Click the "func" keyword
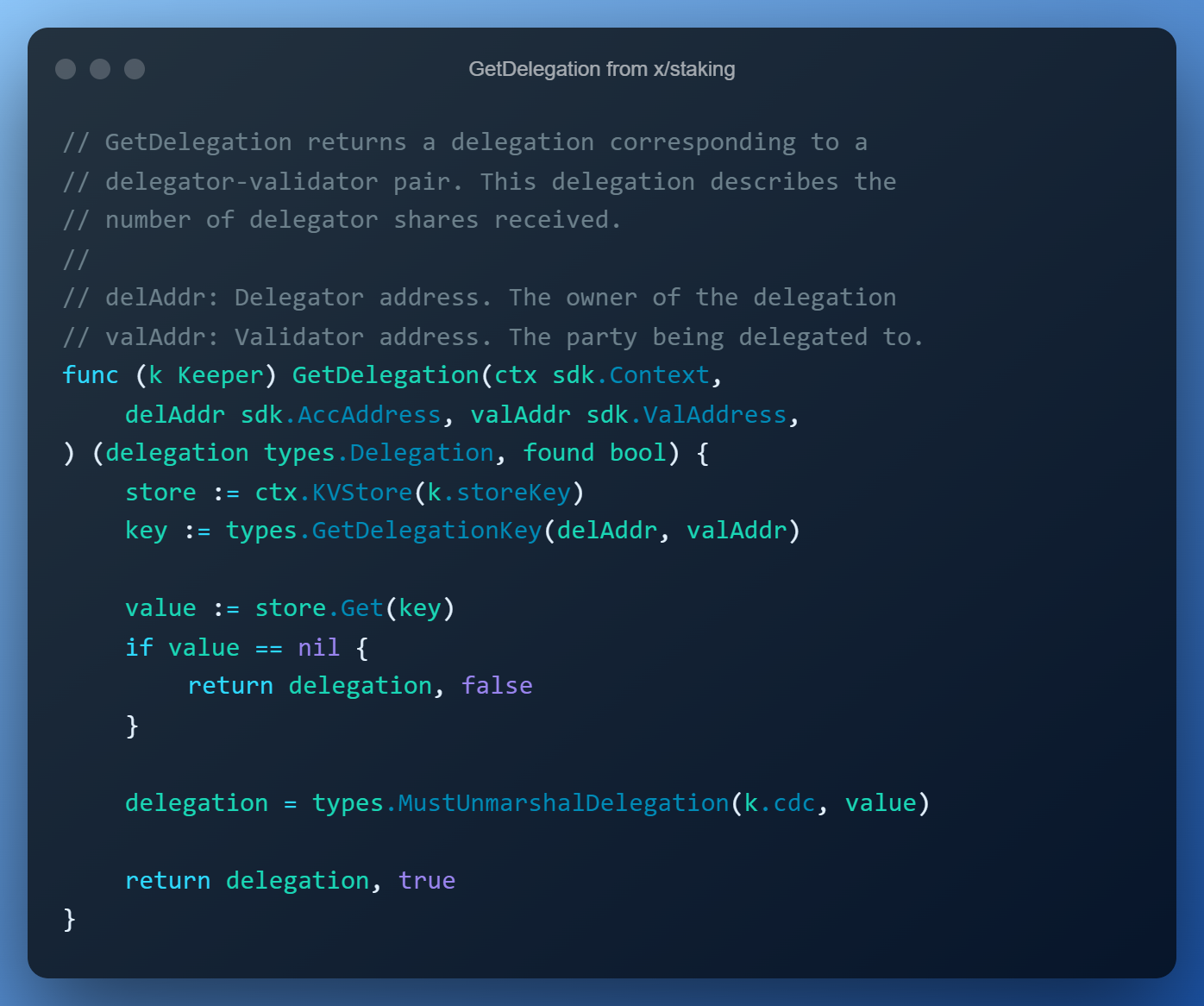The height and width of the screenshot is (1006, 1204). 91,375
